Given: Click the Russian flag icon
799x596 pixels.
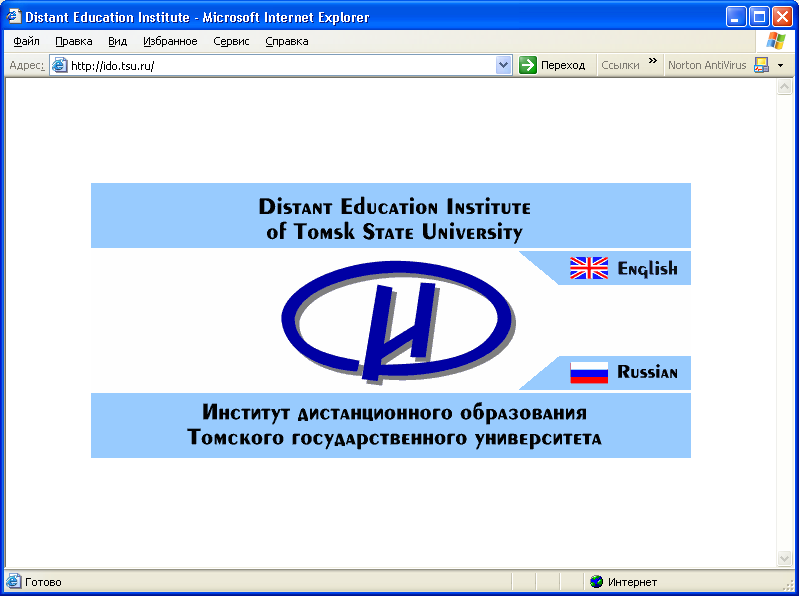Looking at the screenshot, I should 589,372.
